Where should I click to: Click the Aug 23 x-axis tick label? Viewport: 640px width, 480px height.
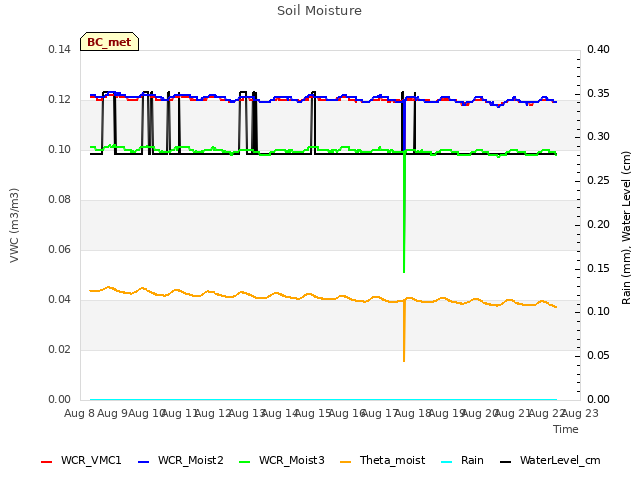(580, 413)
